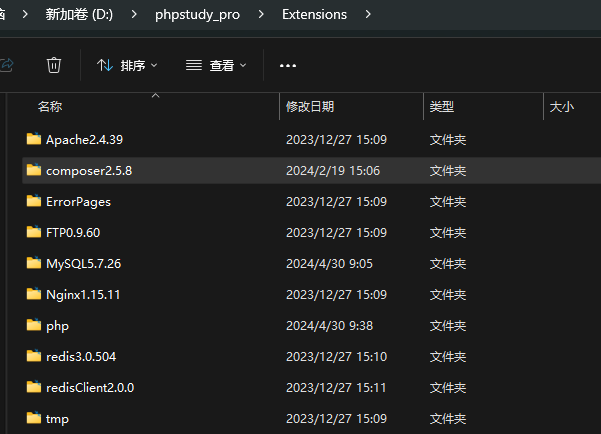Image resolution: width=601 pixels, height=434 pixels.
Task: Click date 2023/12/27 15:11 of redisClient2.0.0
Action: pyautogui.click(x=336, y=388)
